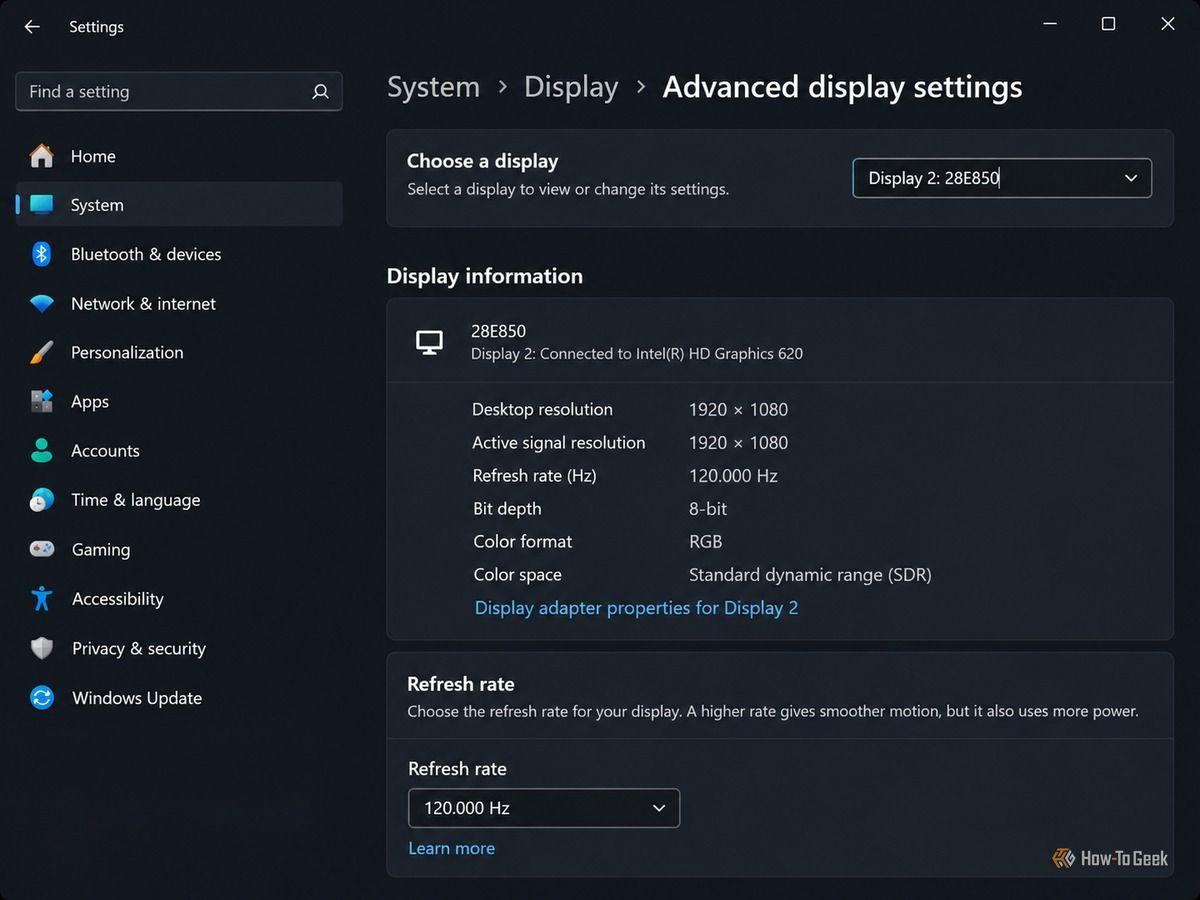
Task: Open Personalization settings
Action: [x=179, y=352]
